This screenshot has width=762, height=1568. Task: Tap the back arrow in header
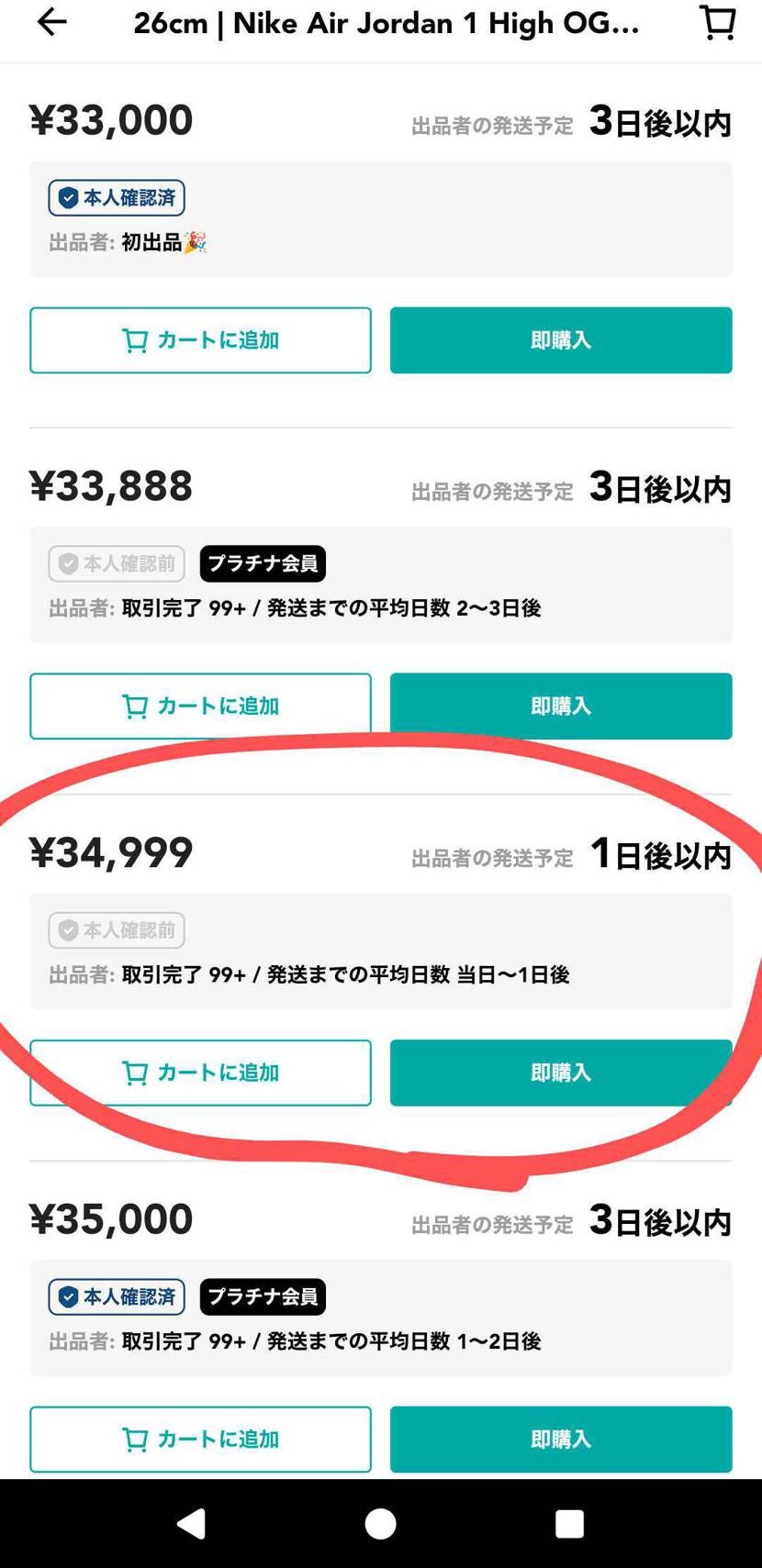pos(52,23)
